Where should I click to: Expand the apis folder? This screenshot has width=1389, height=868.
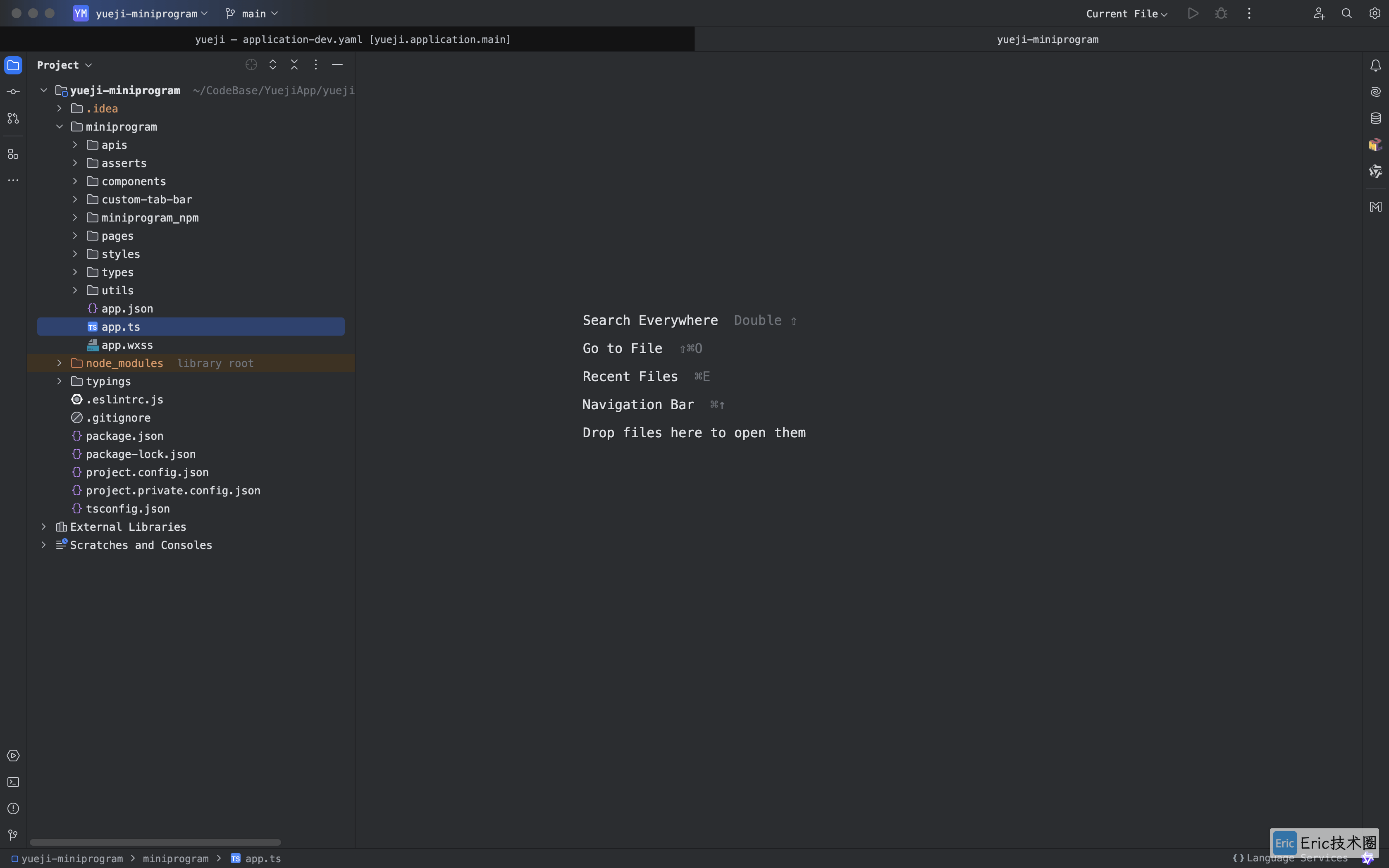click(x=75, y=145)
